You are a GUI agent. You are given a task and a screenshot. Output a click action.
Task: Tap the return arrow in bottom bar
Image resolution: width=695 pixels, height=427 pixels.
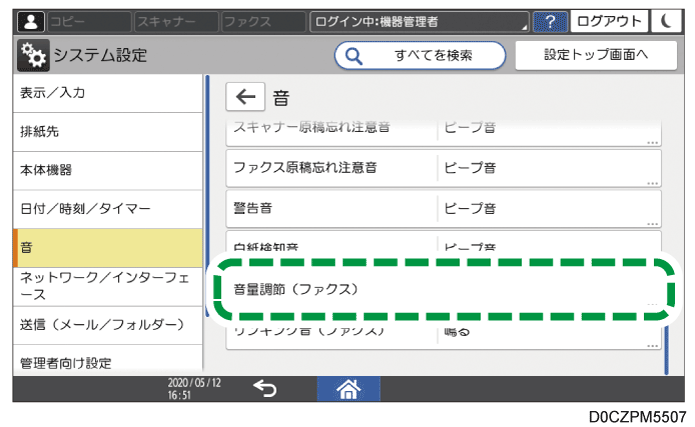coord(265,389)
